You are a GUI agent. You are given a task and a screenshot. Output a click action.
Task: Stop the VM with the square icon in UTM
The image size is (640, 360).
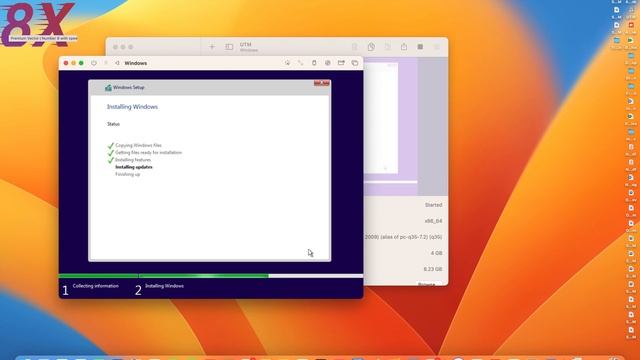(x=420, y=47)
